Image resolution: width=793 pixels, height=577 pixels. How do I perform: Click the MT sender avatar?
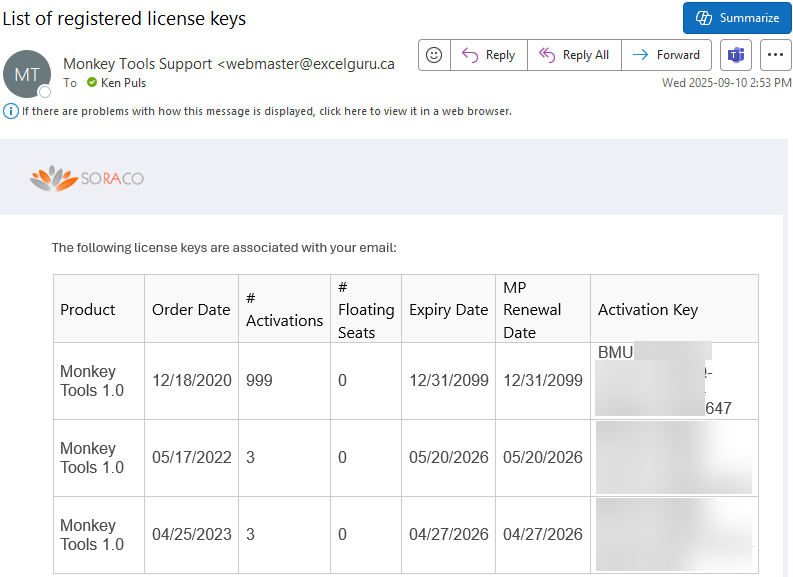27,74
